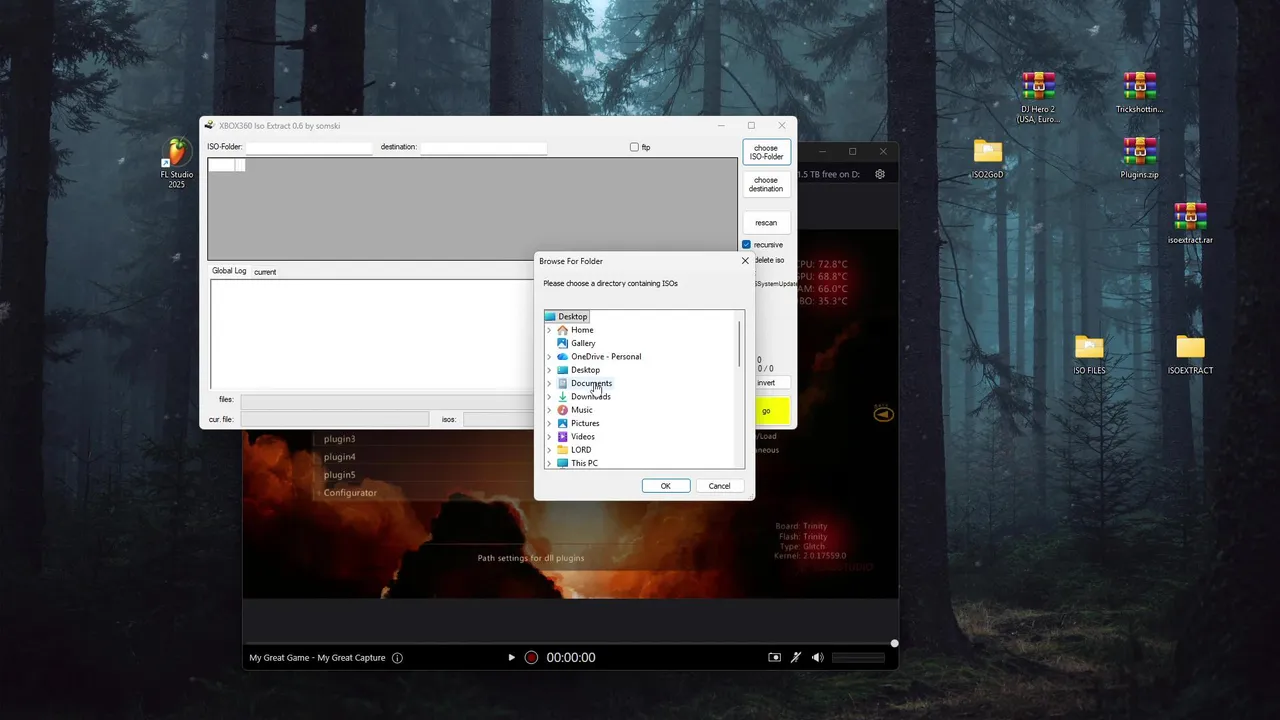The width and height of the screenshot is (1280, 720).
Task: Click the speaker volume icon
Action: 817,658
